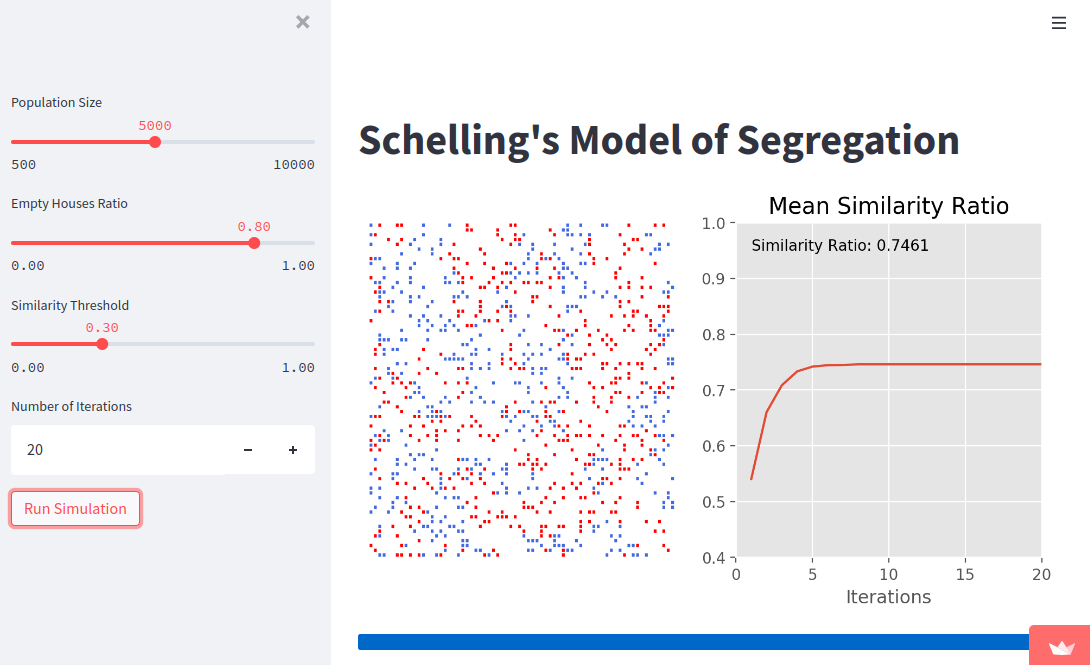The image size is (1090, 665).
Task: Click the Population Size label text
Action: point(57,102)
